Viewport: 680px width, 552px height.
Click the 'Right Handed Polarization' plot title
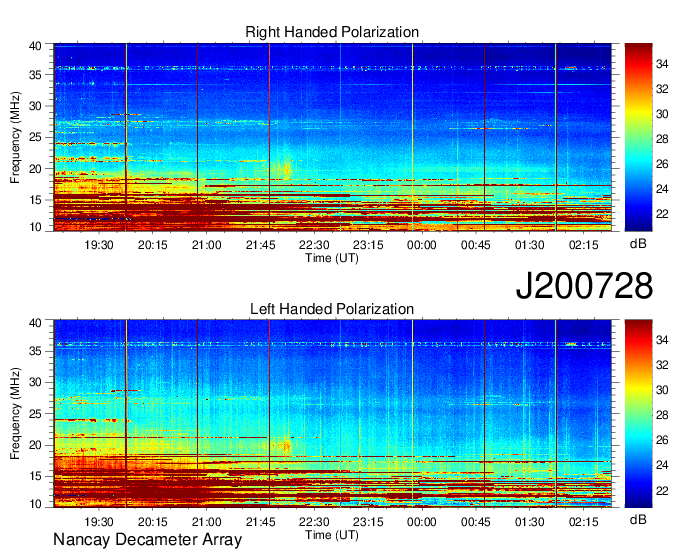[332, 32]
